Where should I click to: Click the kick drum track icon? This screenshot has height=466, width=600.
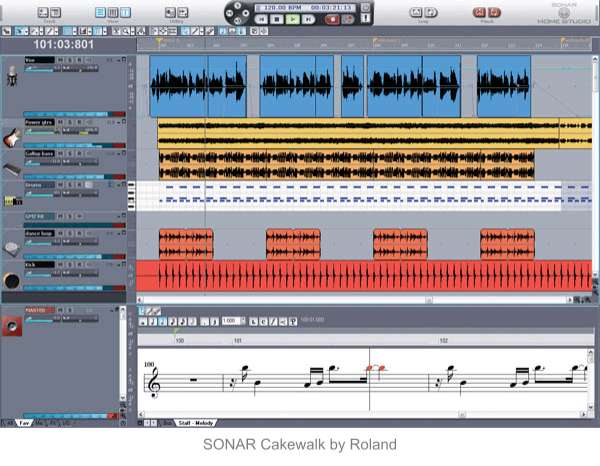12,281
